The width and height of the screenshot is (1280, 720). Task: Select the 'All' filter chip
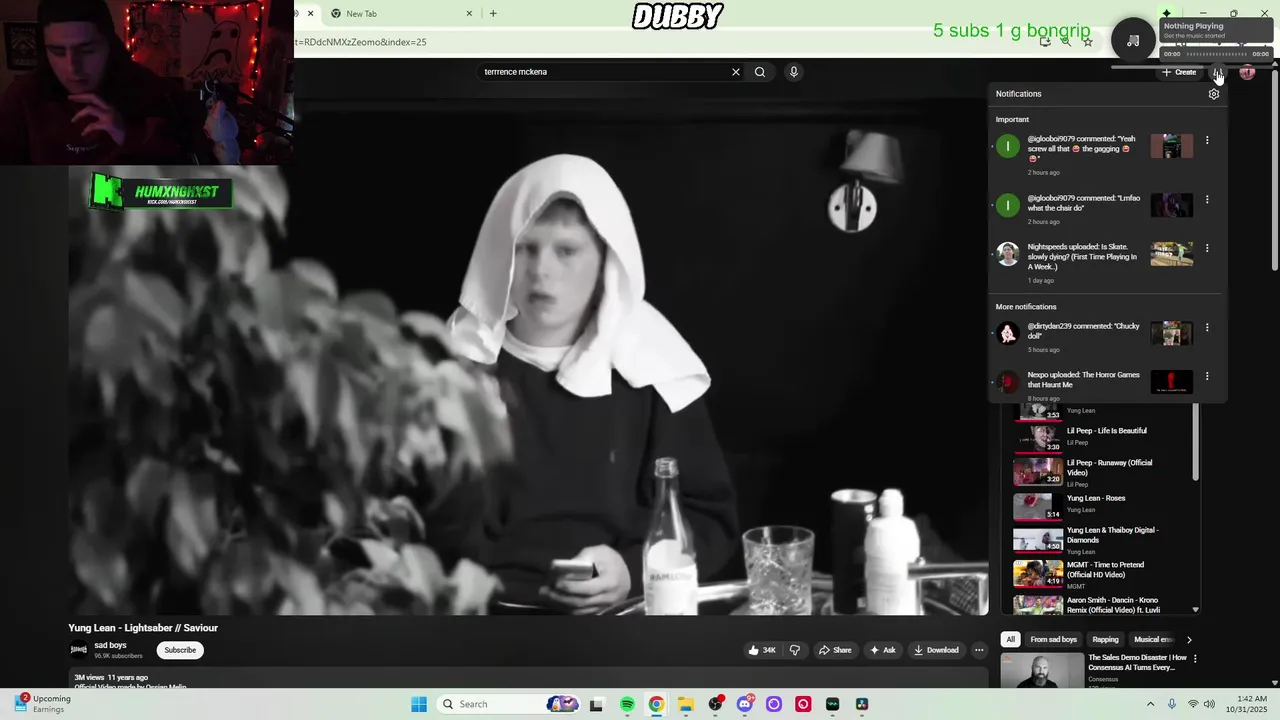[1011, 640]
